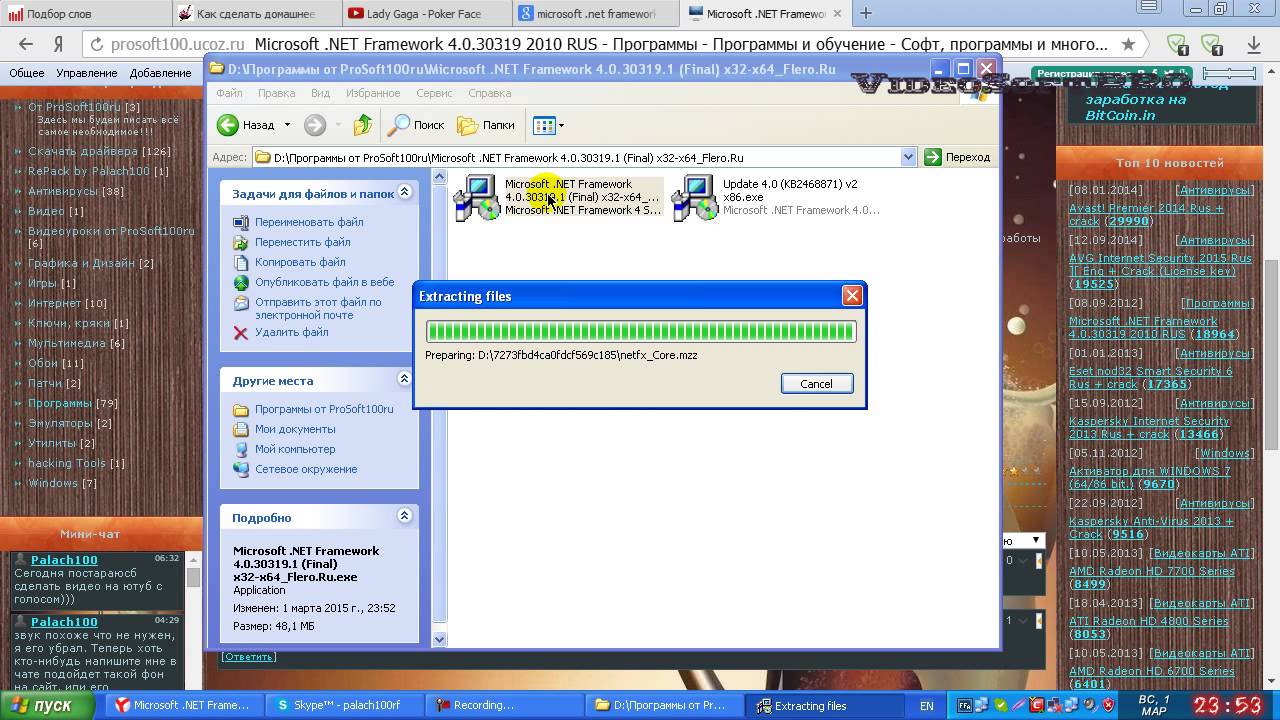
Task: Switch to Recording taskbar button
Action: tap(505, 705)
